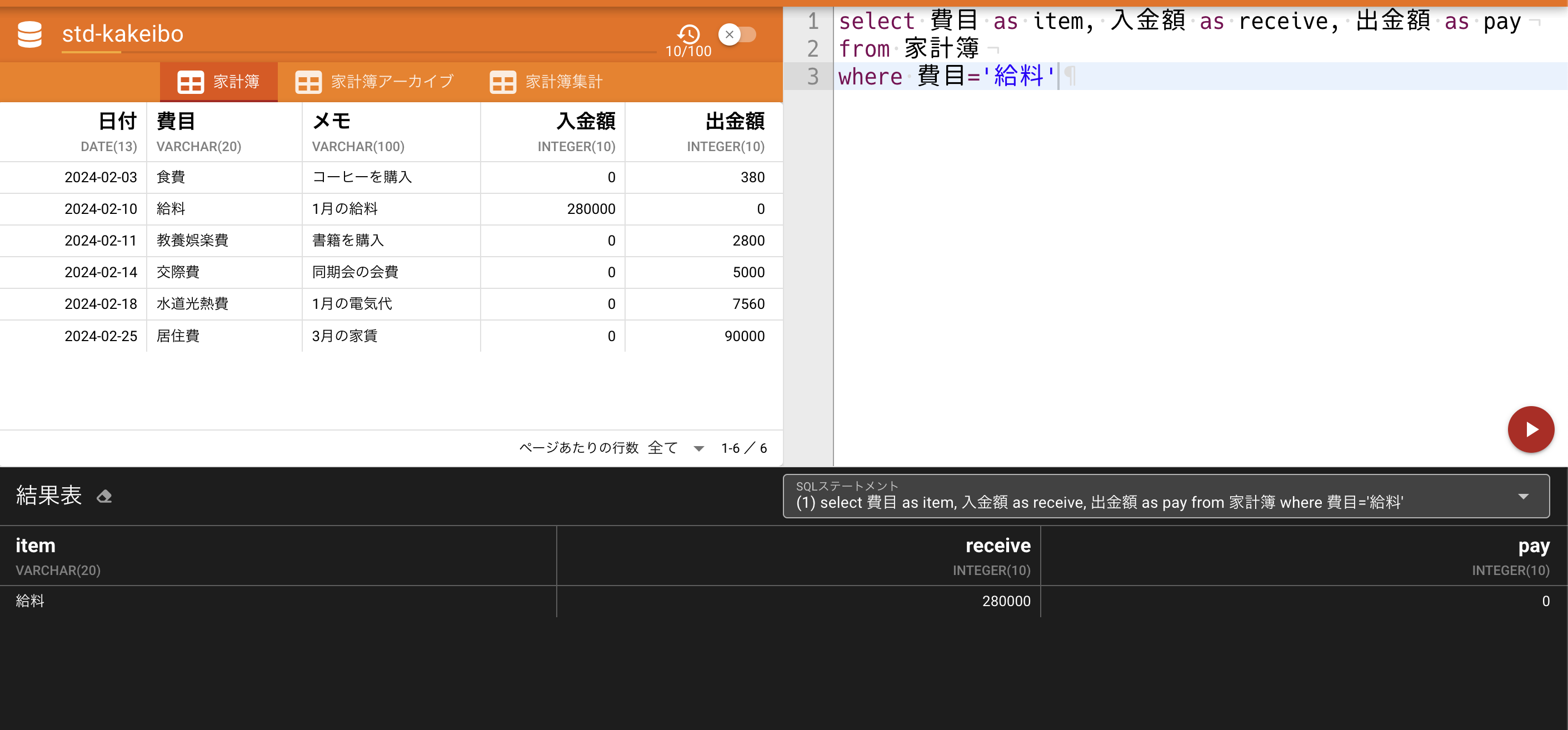Place cursor after '給料' in the SQL editor
1568x730 pixels.
pyautogui.click(x=1059, y=77)
